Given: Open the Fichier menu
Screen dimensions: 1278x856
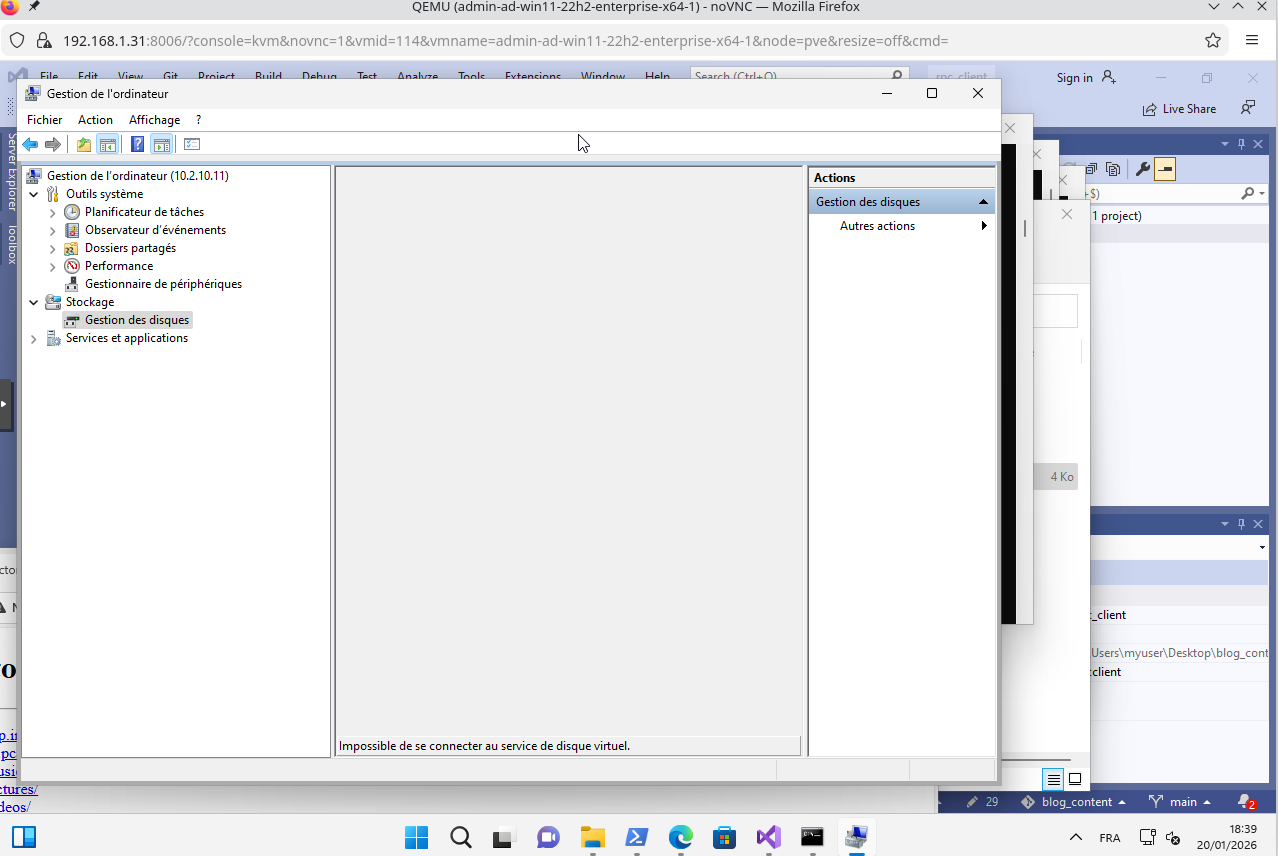Looking at the screenshot, I should tap(44, 120).
